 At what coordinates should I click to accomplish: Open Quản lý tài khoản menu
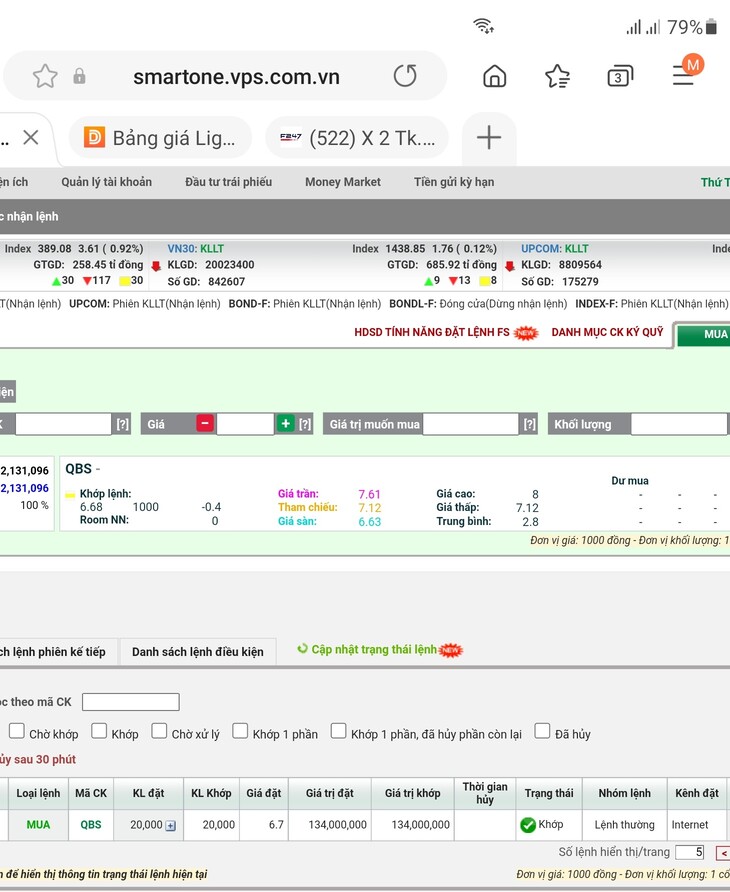pos(106,182)
